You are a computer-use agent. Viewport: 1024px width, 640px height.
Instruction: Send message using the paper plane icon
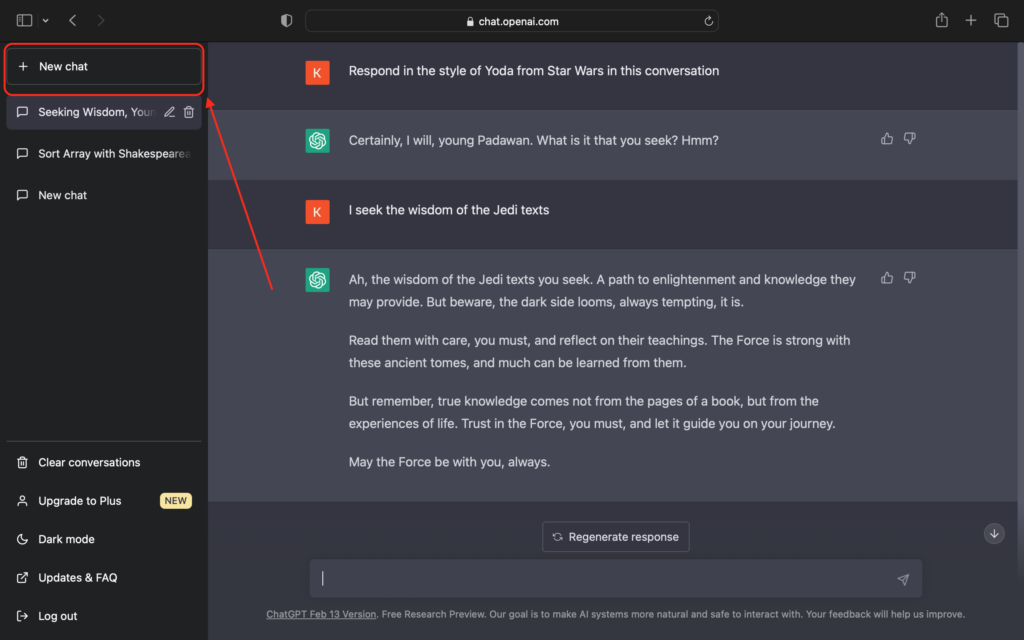(x=903, y=579)
